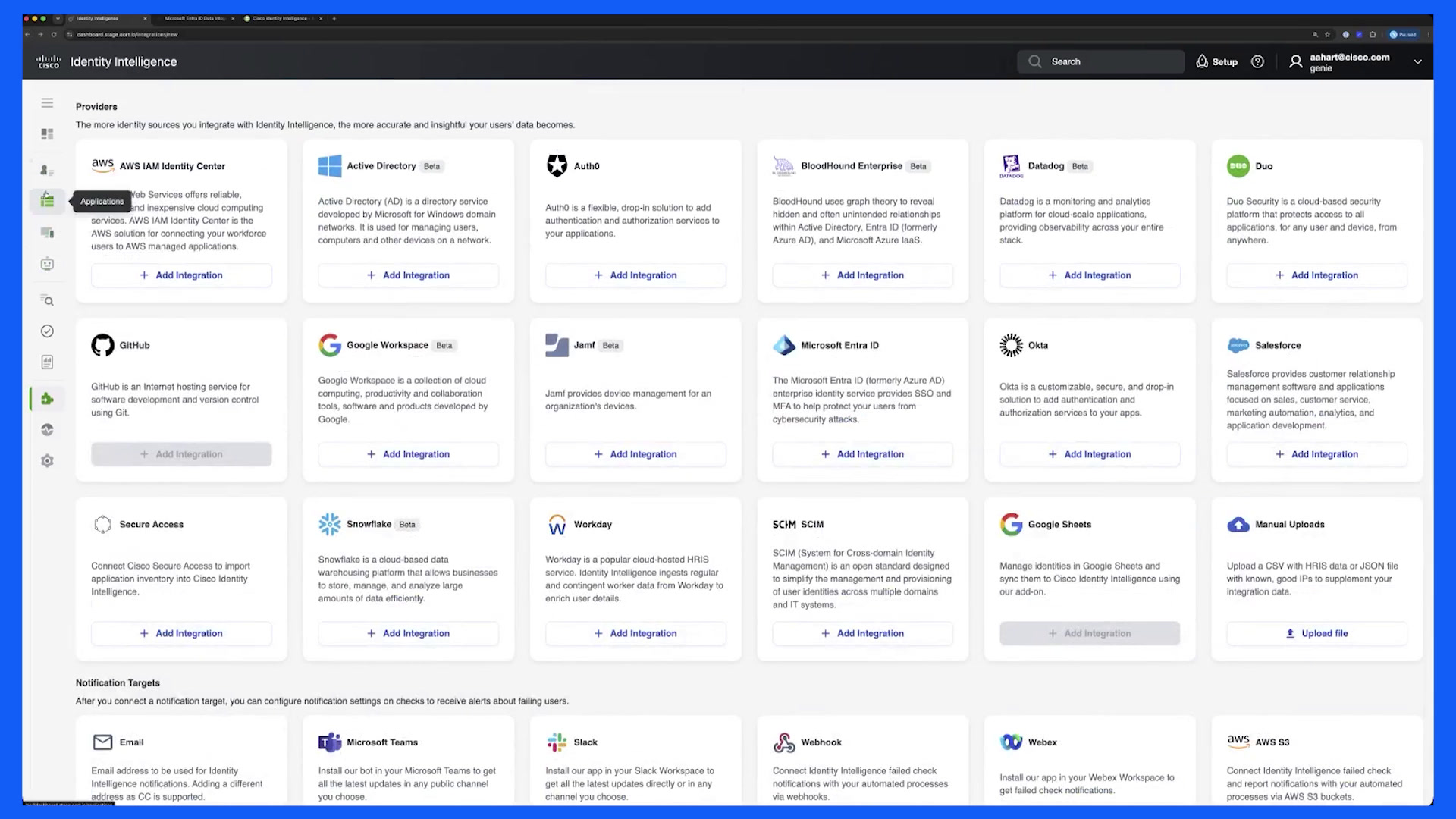Open the dashboard icon in the sidebar

47,133
